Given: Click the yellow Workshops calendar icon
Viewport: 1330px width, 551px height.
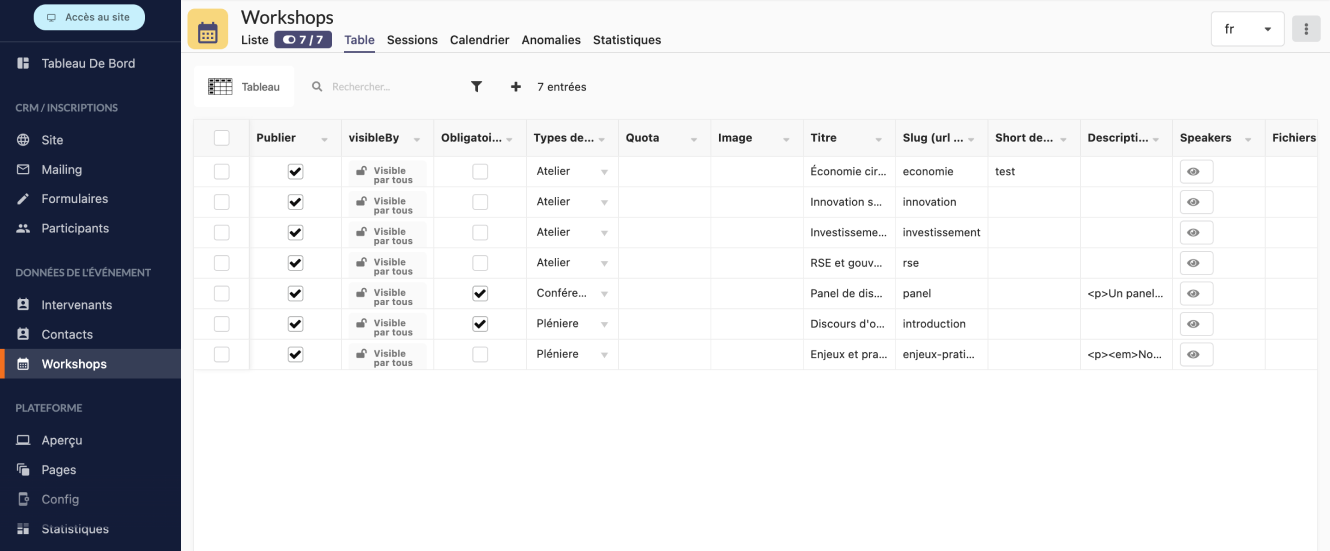Looking at the screenshot, I should tap(208, 30).
